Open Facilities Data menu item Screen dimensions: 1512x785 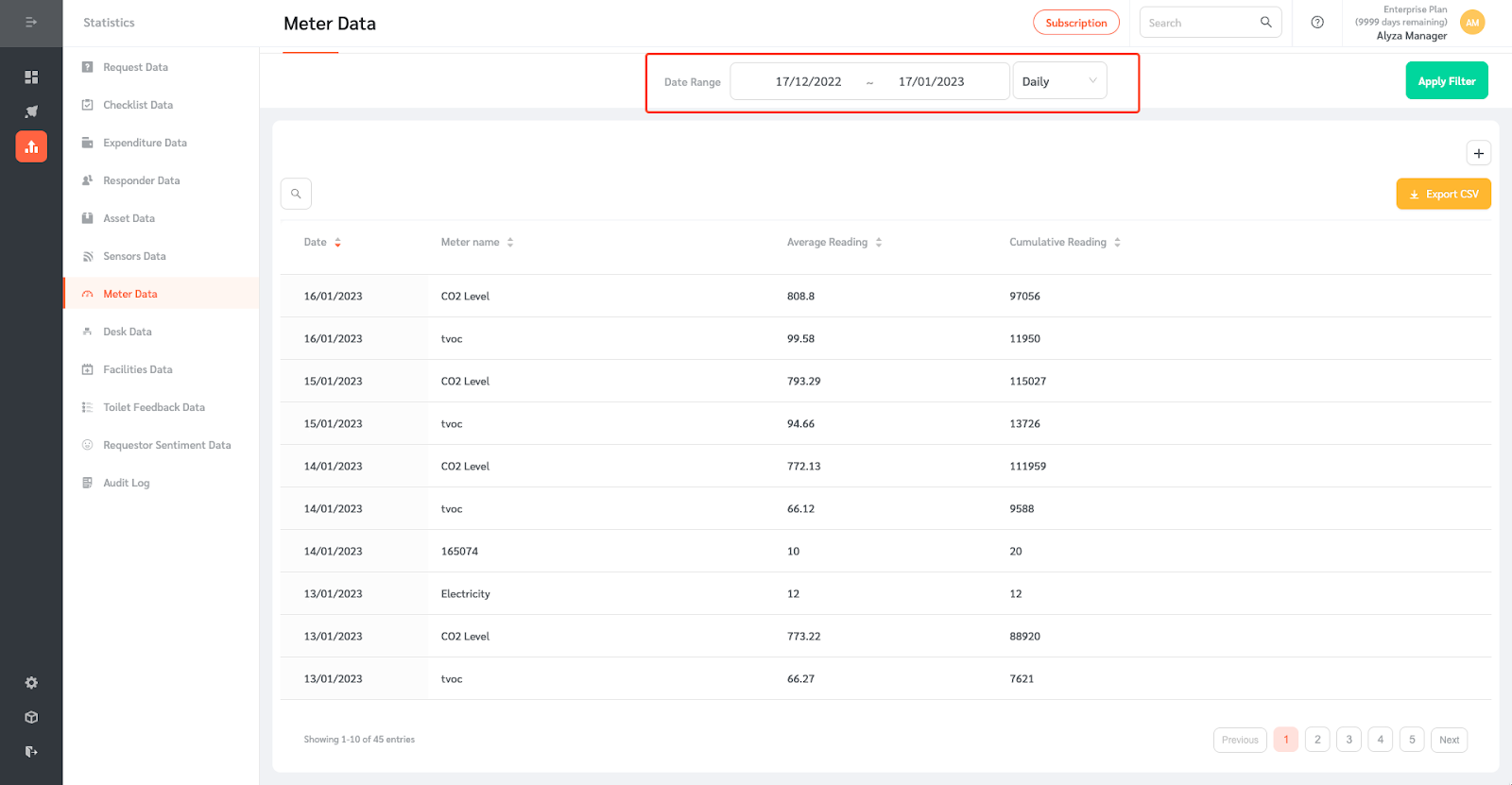tap(137, 369)
